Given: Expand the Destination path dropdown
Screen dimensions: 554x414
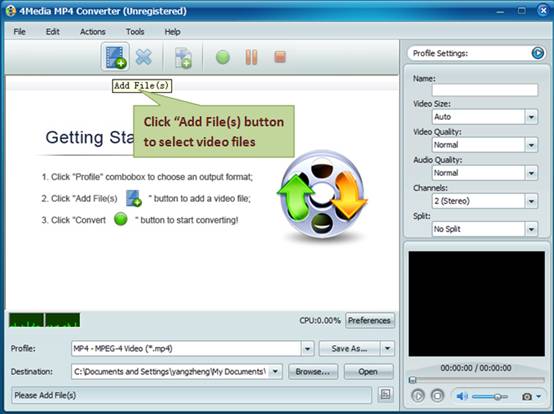Looking at the screenshot, I should tap(275, 372).
